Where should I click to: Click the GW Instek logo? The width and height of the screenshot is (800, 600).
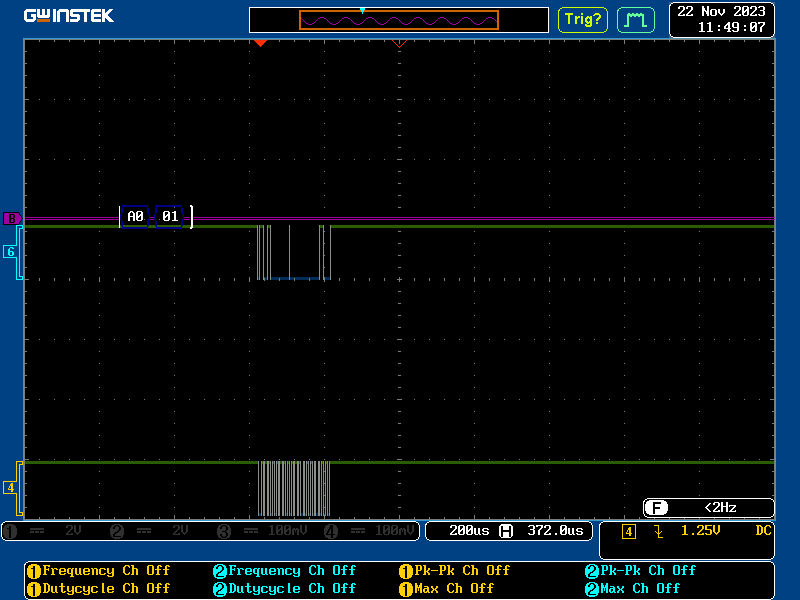[x=68, y=16]
